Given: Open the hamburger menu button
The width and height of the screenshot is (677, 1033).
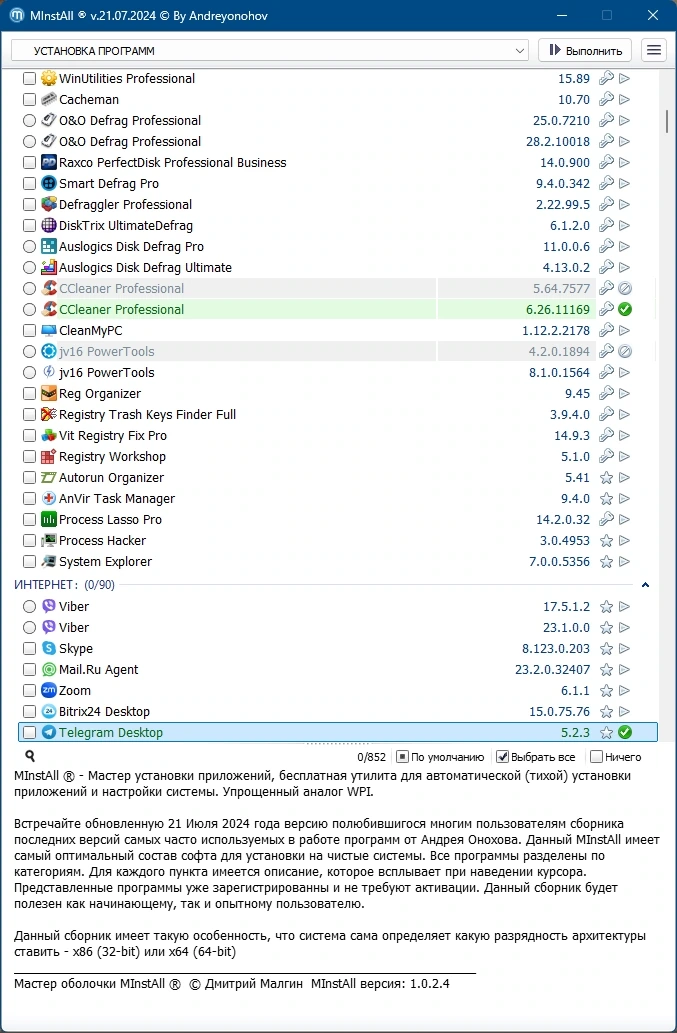Looking at the screenshot, I should 653,51.
